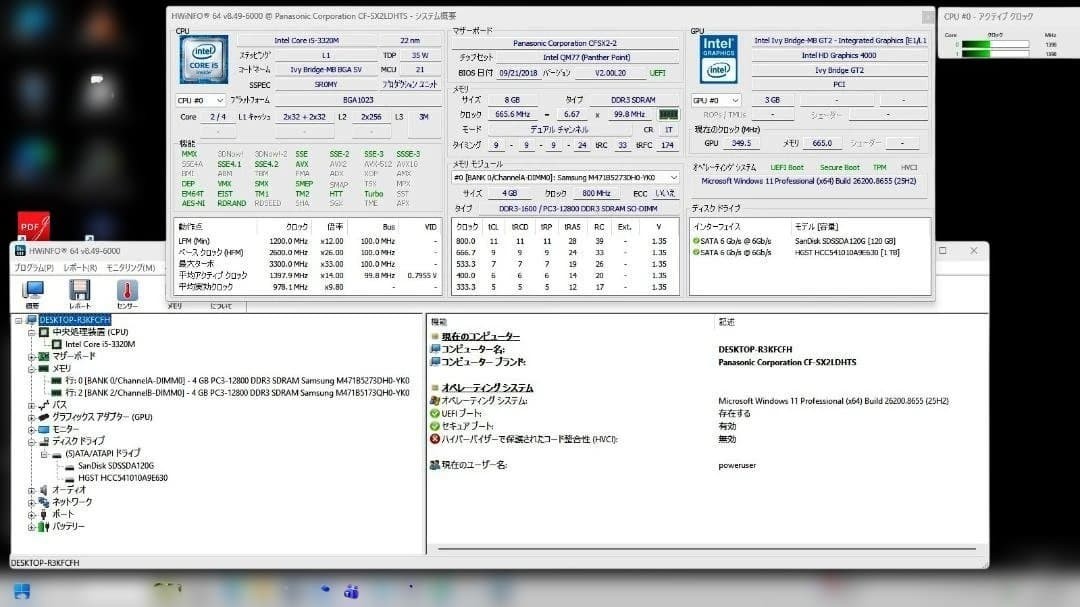Collapse the メモリ tree node
The height and width of the screenshot is (607, 1080).
31,369
